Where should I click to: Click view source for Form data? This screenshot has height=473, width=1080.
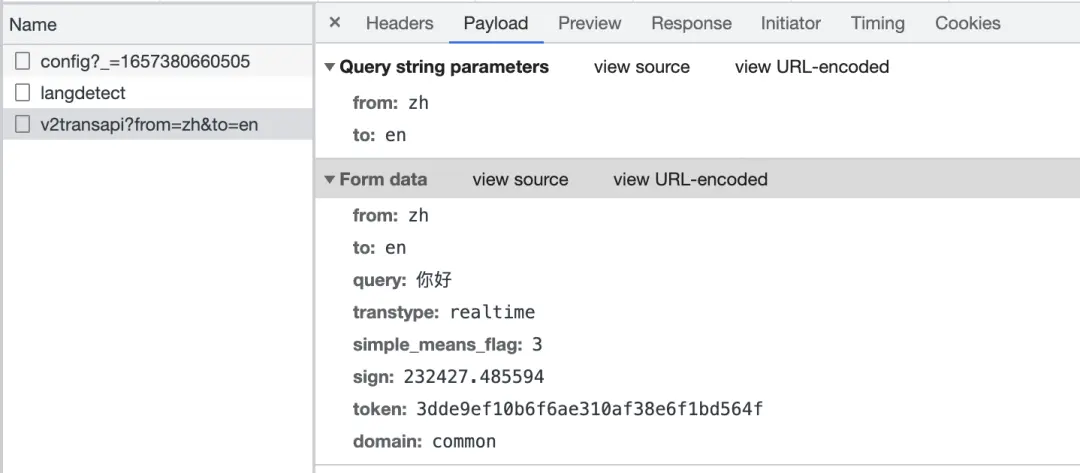(520, 180)
